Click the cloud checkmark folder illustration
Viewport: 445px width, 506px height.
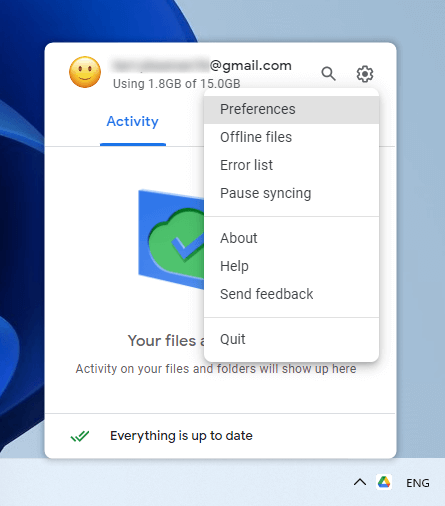pos(171,239)
